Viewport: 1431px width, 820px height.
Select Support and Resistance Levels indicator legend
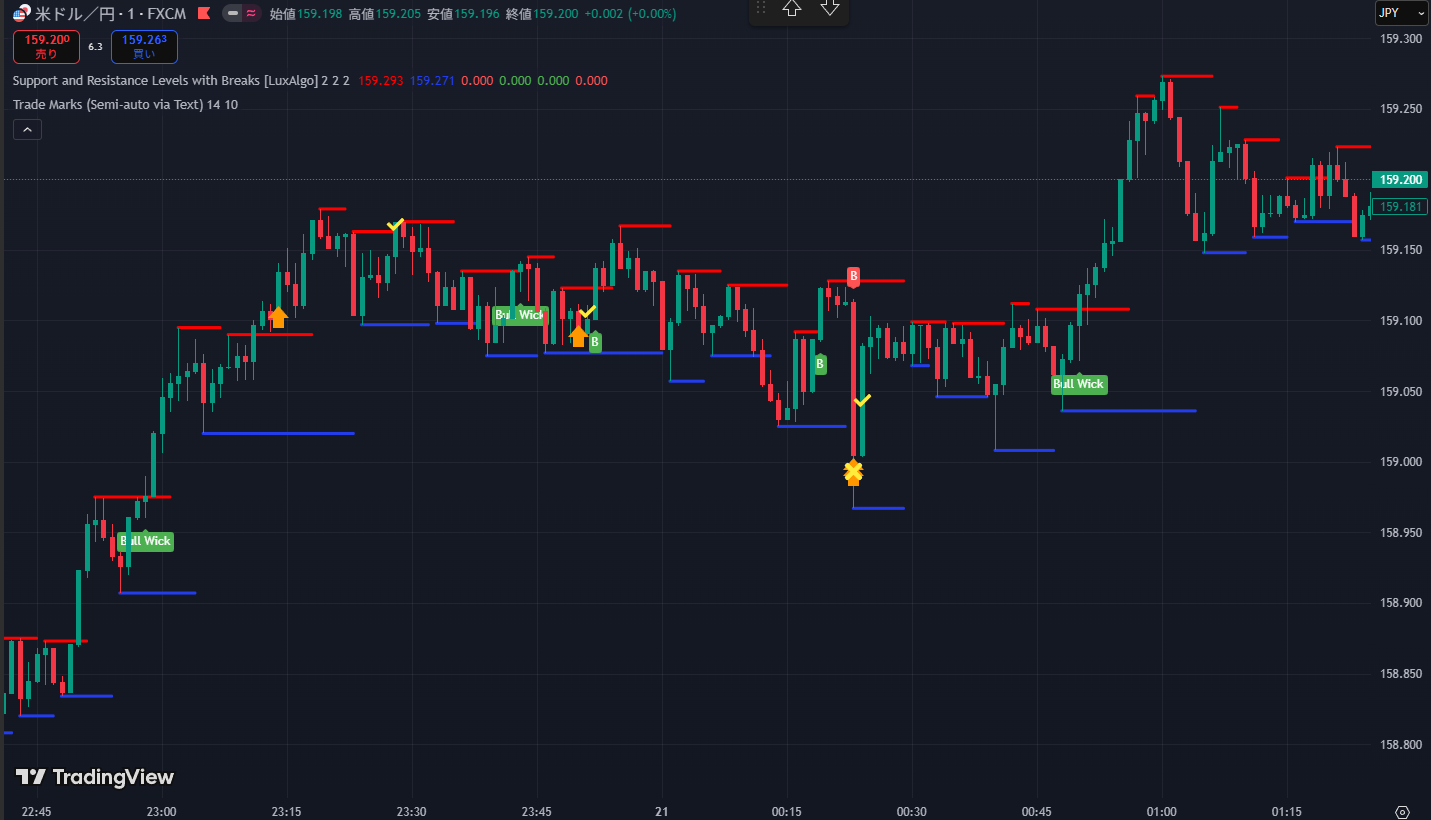coord(165,80)
